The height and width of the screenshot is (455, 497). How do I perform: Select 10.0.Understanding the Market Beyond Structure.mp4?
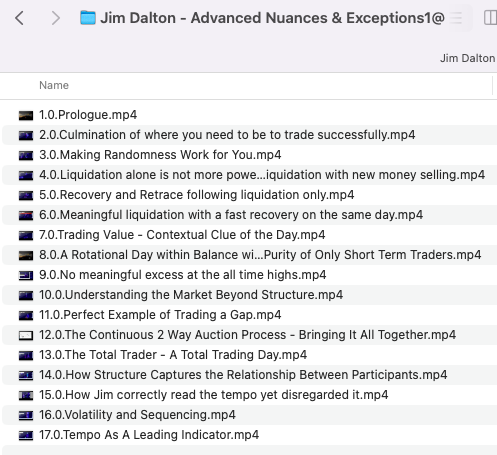coord(249,295)
